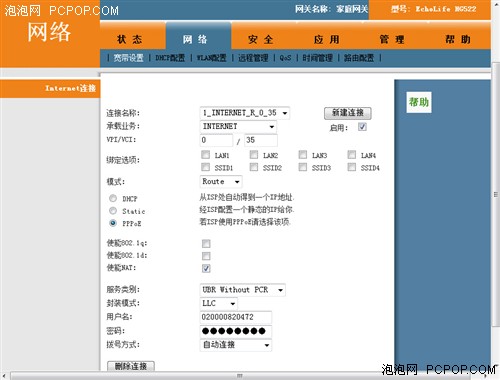The height and width of the screenshot is (380, 500).
Task: Open the 承载业务 INTERNET service dropdown
Action: click(x=238, y=126)
